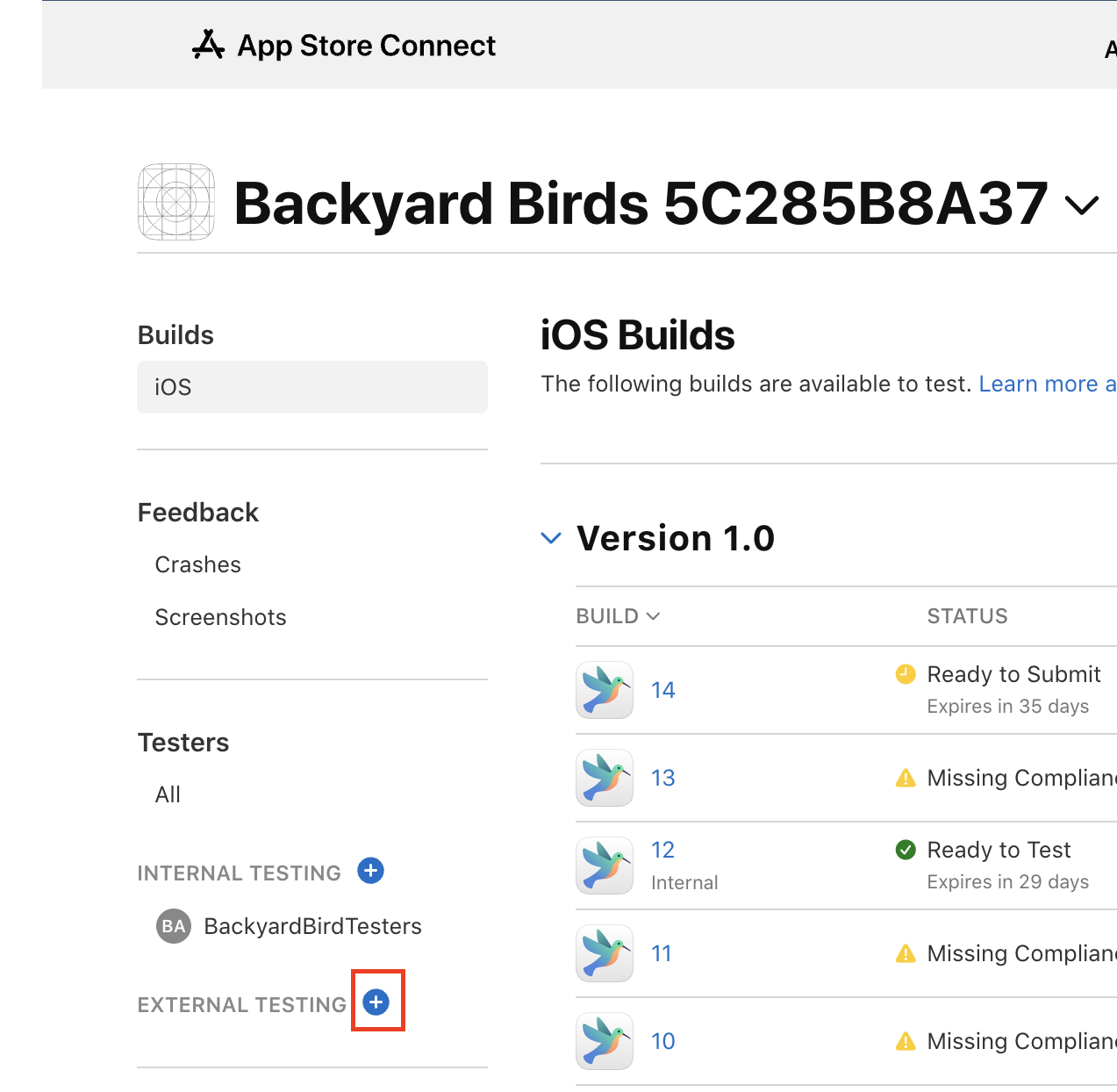Click the EXTERNAL TESTING section label
1117x1092 pixels.
242,1005
